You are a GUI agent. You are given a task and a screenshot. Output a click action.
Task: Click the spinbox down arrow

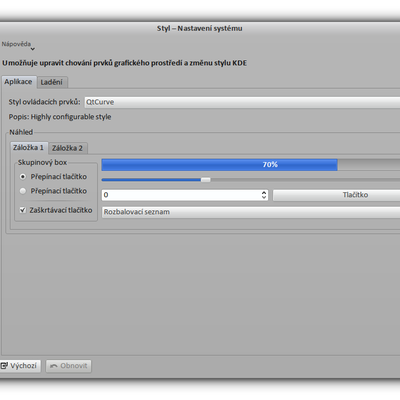coord(264,197)
